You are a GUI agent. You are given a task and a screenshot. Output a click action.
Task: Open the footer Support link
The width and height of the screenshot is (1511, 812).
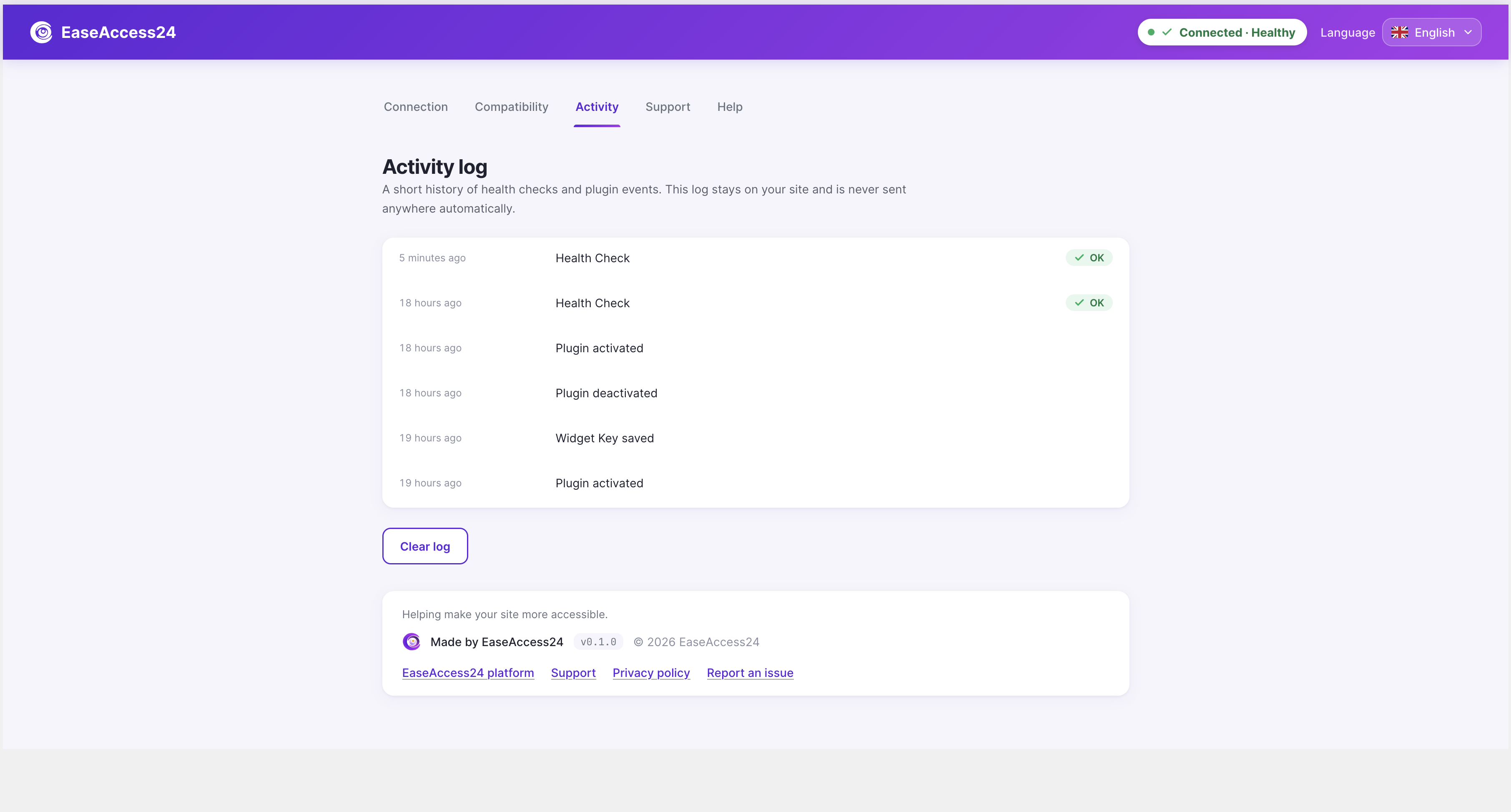(x=573, y=673)
